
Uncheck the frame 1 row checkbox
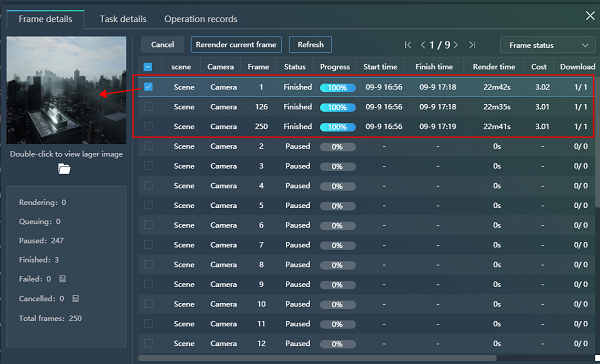[x=148, y=87]
